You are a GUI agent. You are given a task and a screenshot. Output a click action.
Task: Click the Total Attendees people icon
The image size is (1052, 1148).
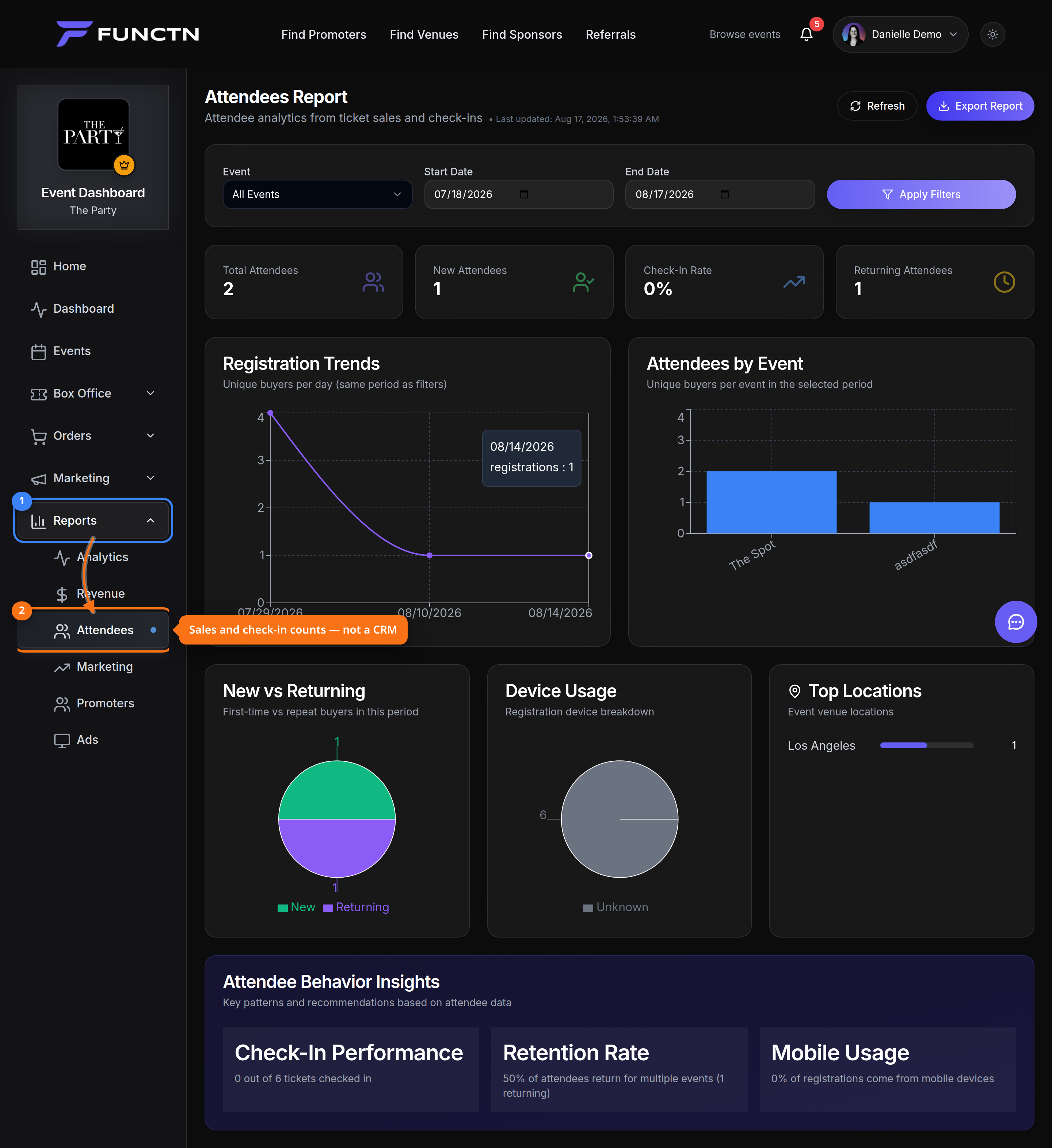coord(373,282)
